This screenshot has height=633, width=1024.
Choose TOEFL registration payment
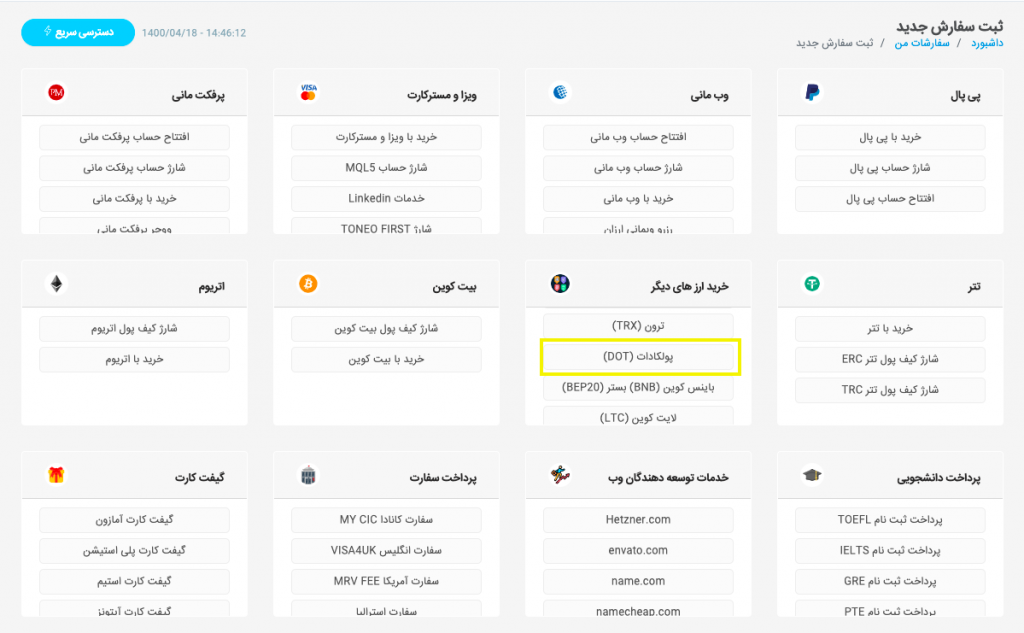[x=890, y=520]
